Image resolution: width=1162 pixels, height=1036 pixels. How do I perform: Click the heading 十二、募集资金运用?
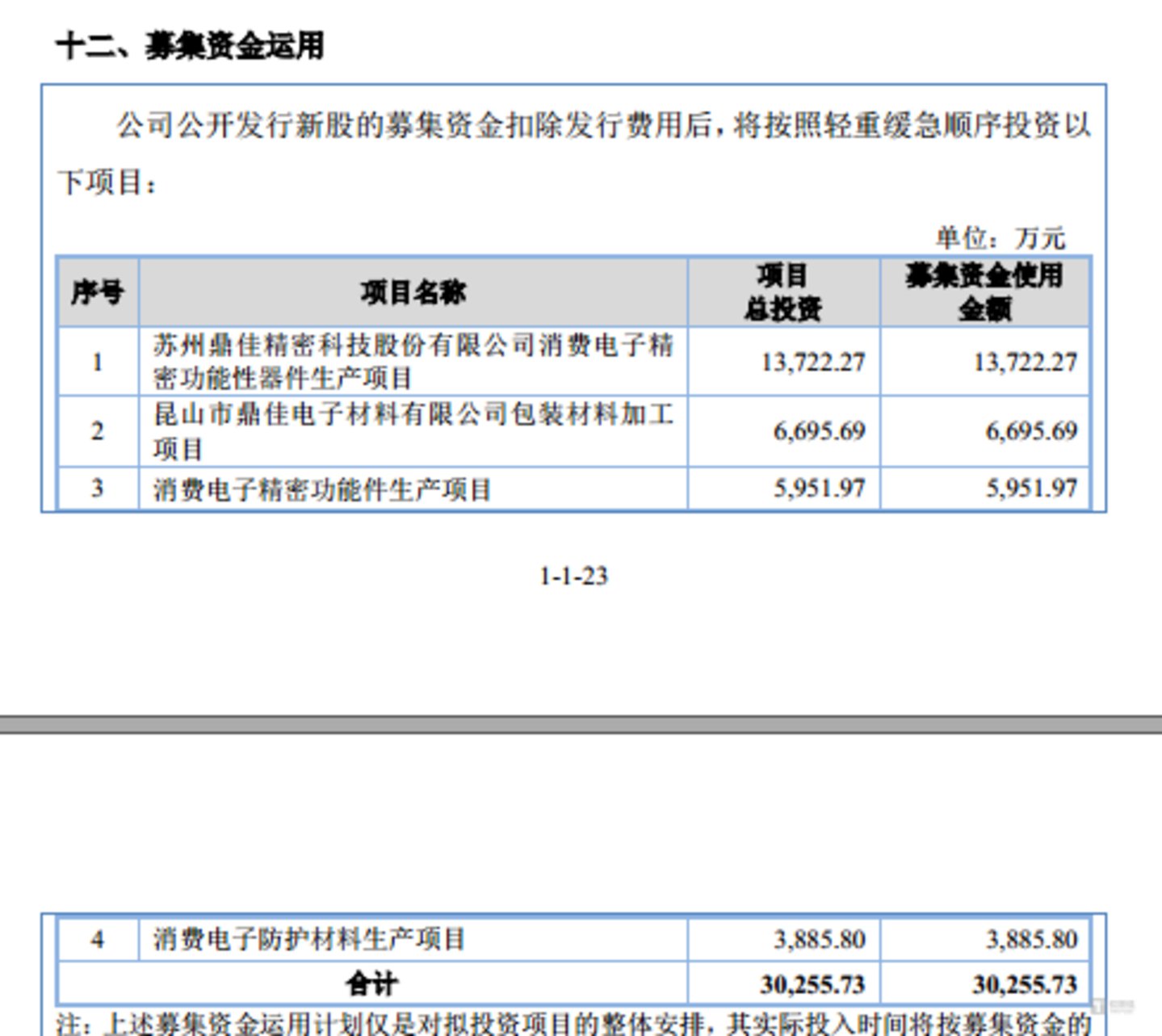[x=190, y=46]
